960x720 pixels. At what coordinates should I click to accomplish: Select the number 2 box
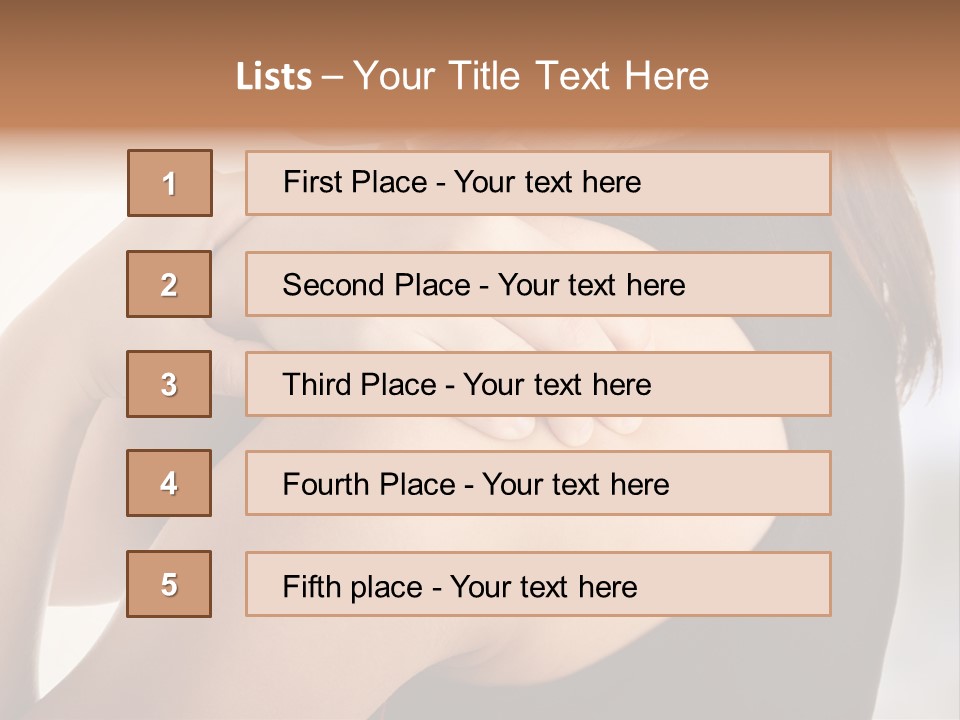coord(169,284)
